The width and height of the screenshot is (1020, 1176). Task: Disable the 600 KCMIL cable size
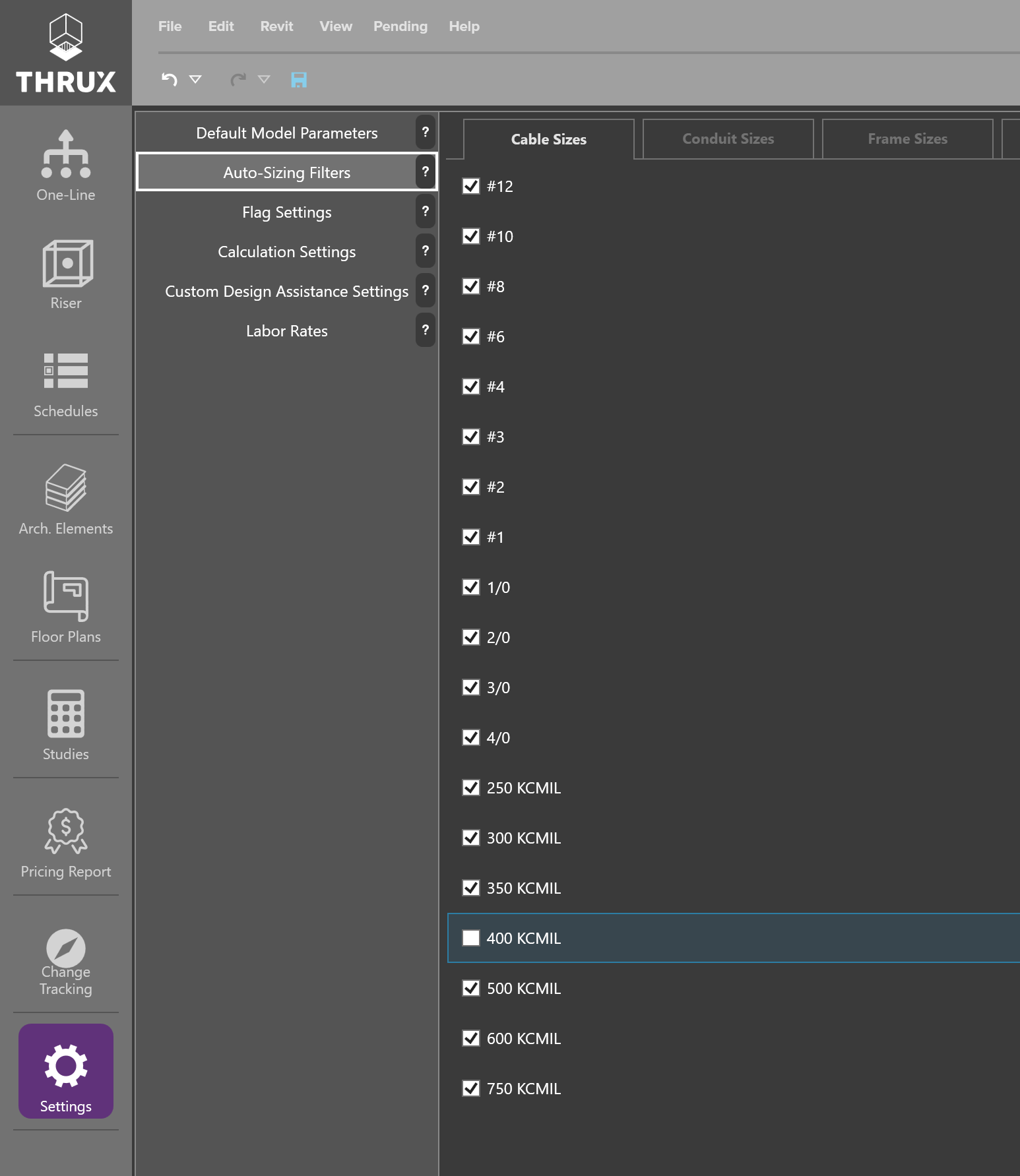471,1038
